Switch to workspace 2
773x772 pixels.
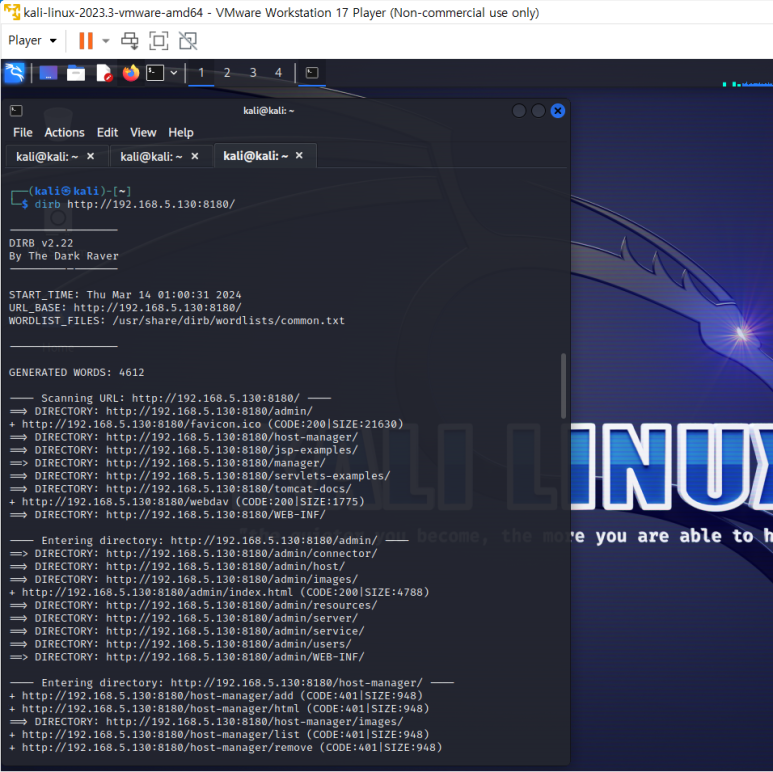click(x=227, y=73)
